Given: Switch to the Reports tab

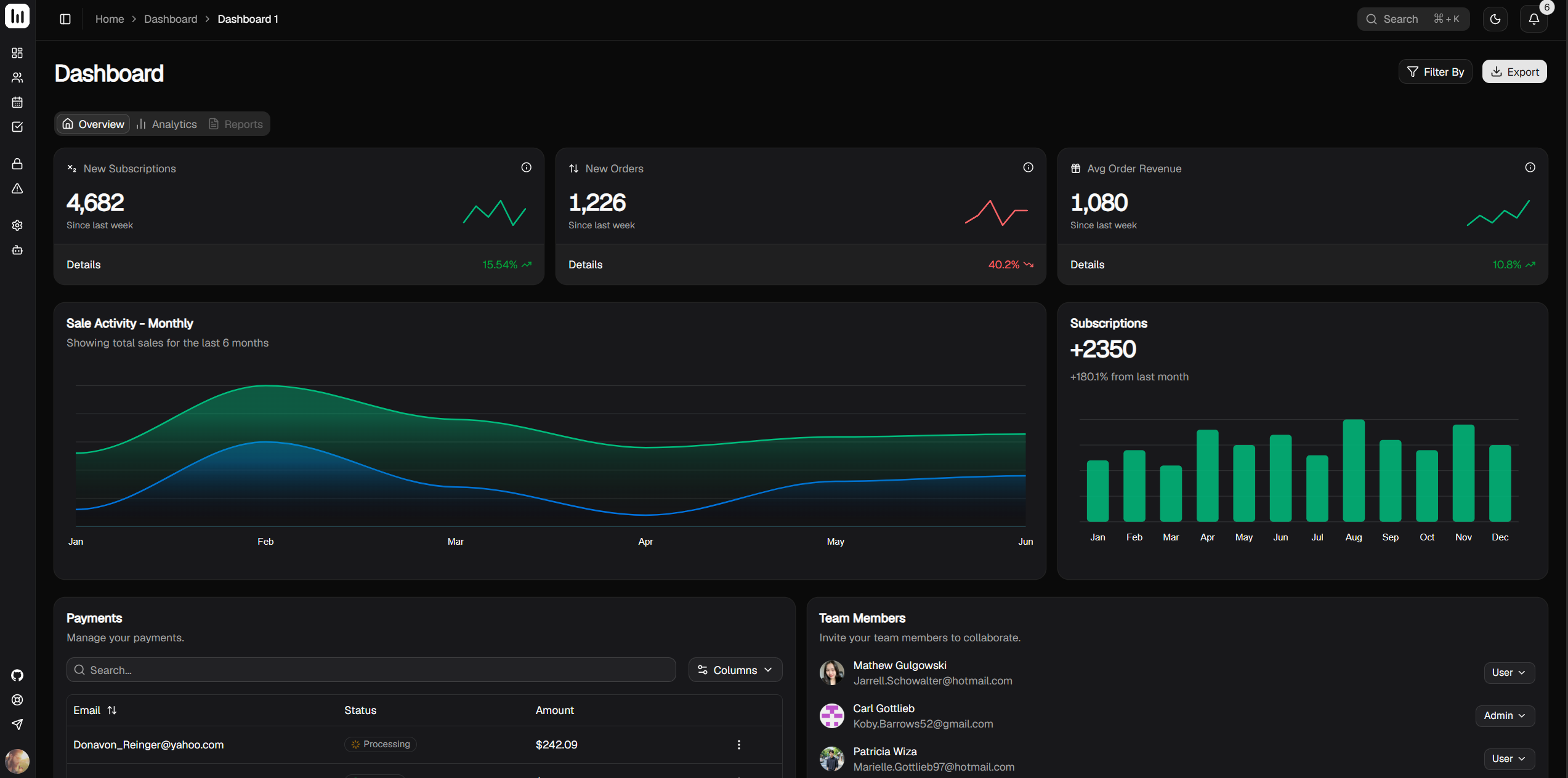Looking at the screenshot, I should (x=236, y=124).
